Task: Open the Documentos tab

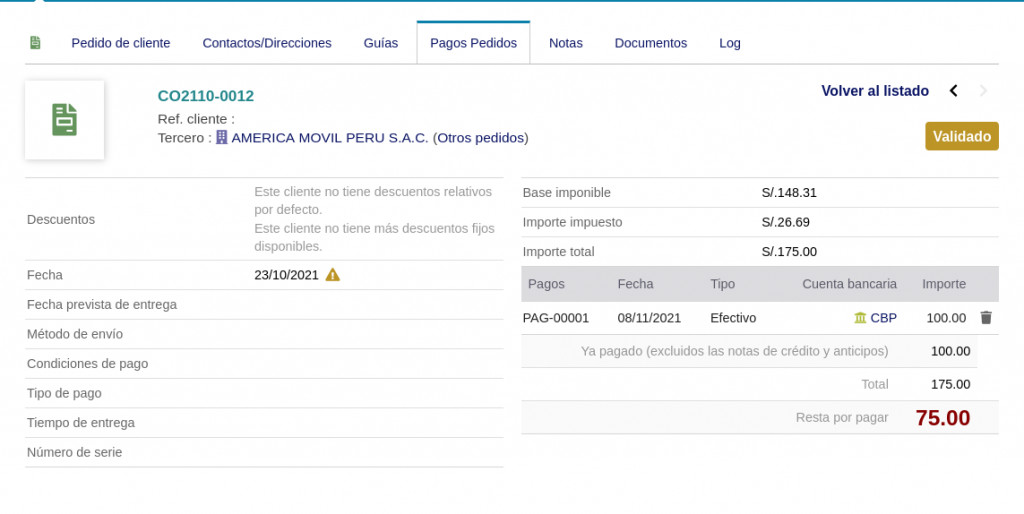Action: [x=651, y=43]
